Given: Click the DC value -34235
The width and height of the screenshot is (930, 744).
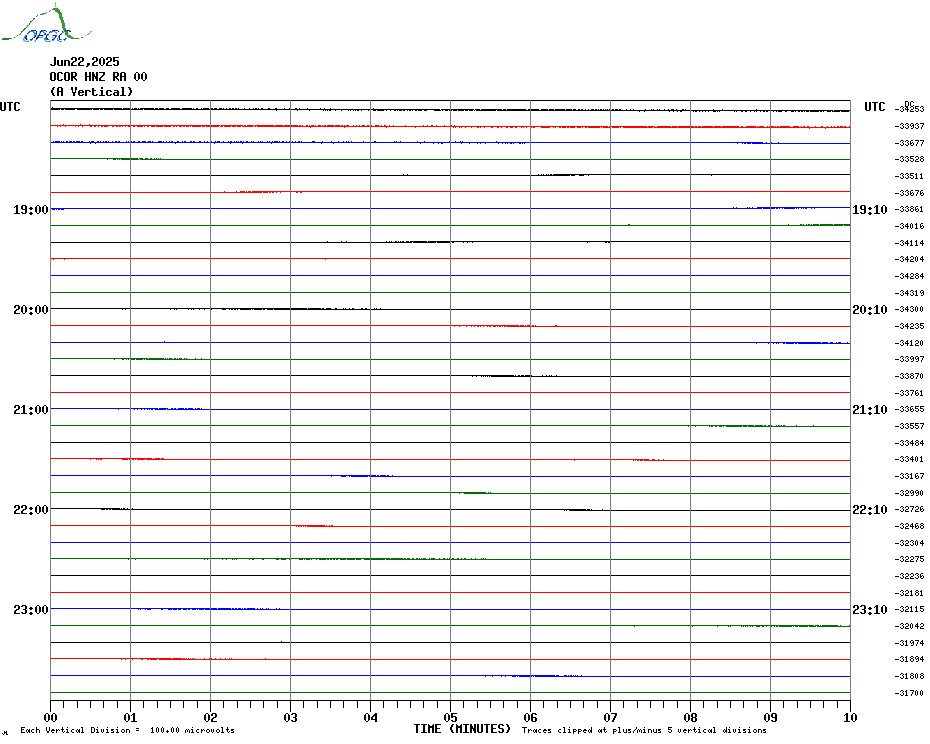Looking at the screenshot, I should point(909,326).
